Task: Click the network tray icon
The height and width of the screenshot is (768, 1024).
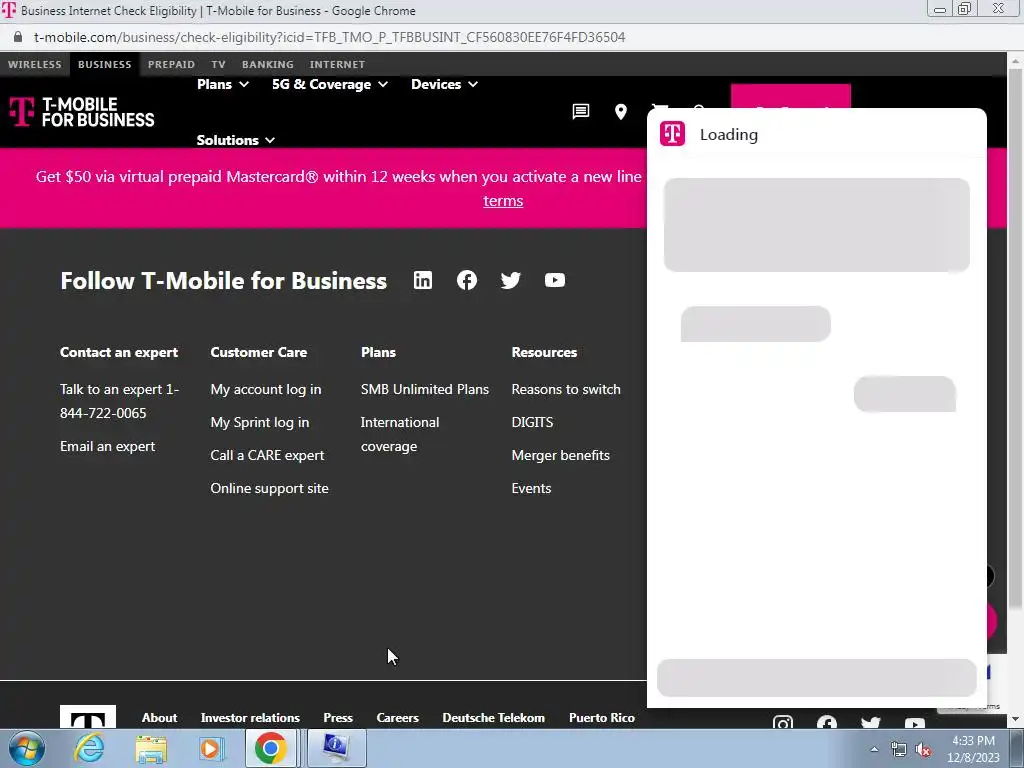Action: click(899, 750)
